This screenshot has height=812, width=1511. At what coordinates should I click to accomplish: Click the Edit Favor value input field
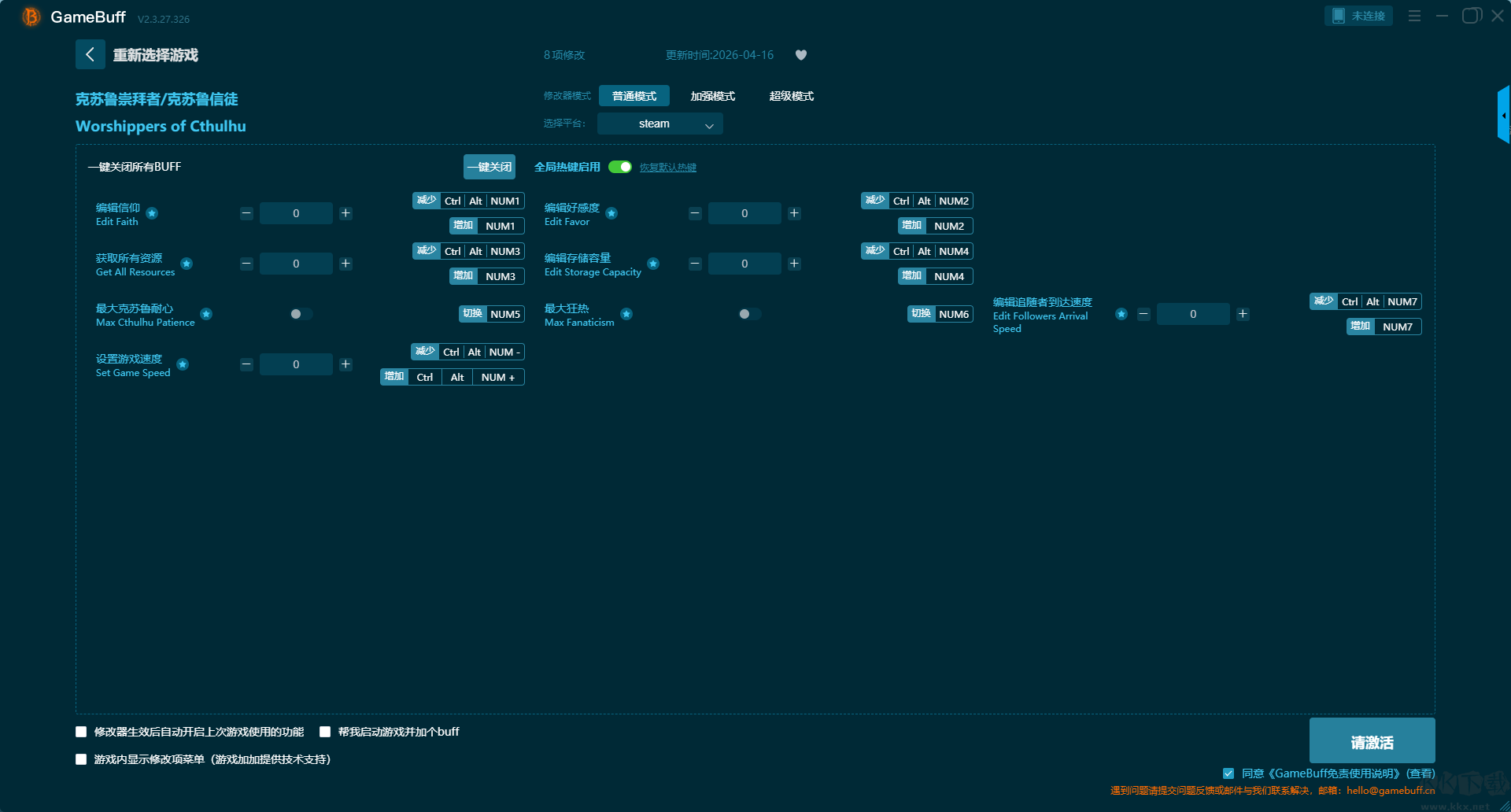point(744,213)
